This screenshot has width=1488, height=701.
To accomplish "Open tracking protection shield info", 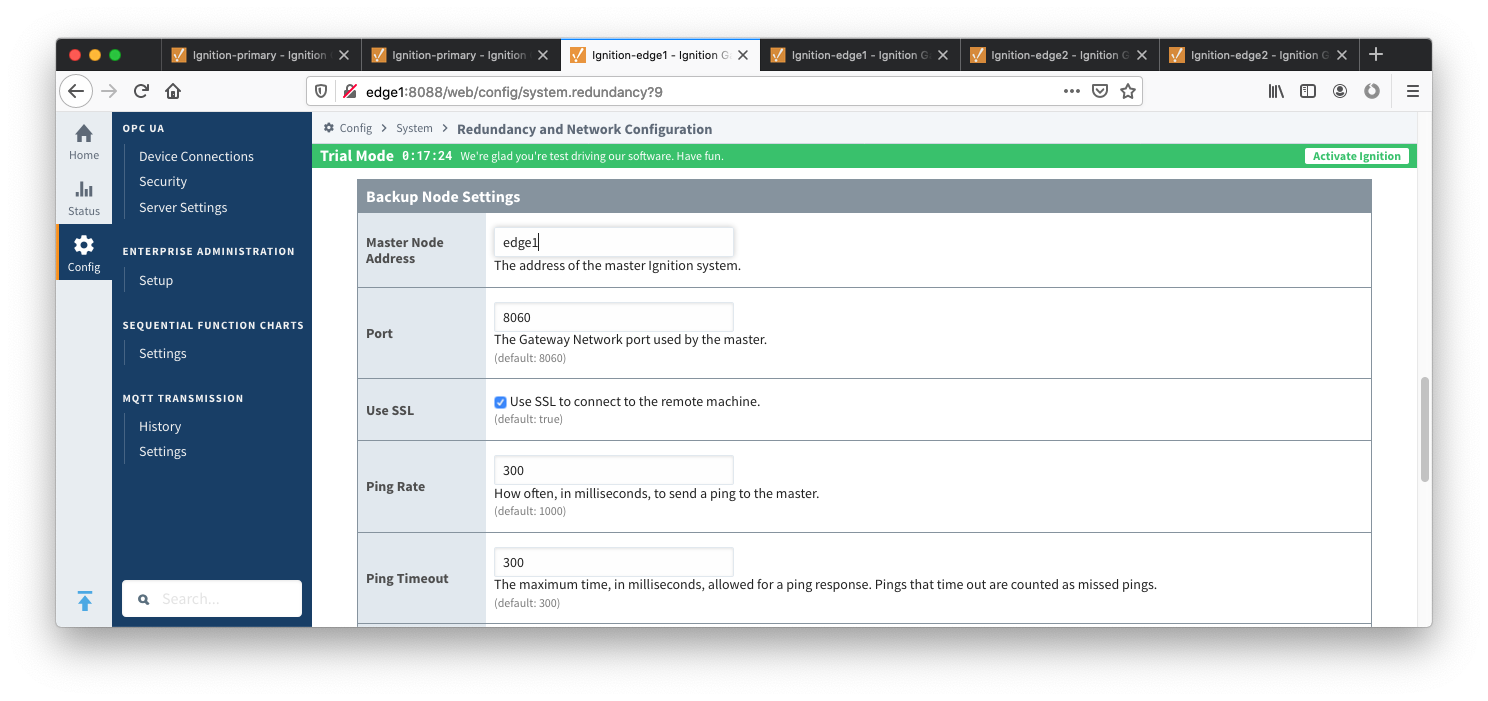I will click(x=321, y=91).
